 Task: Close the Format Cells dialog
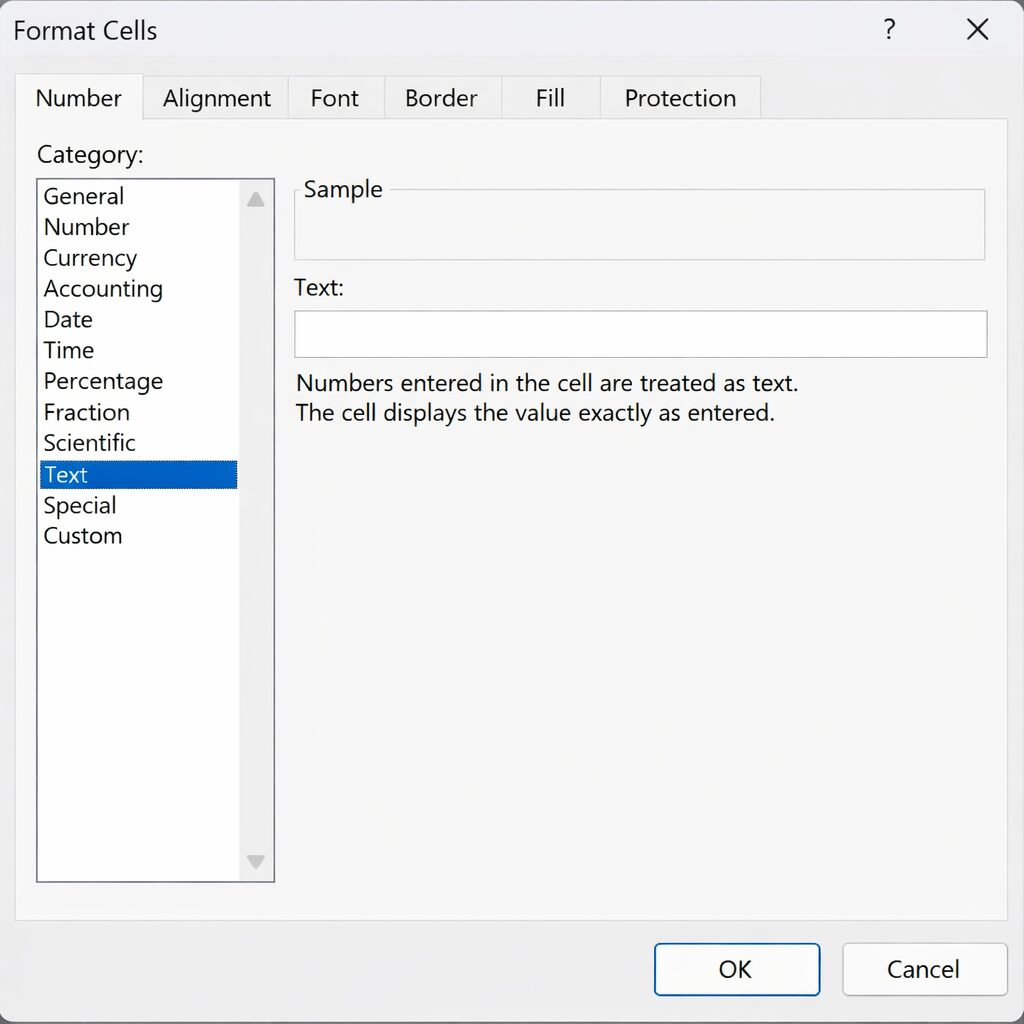977,30
